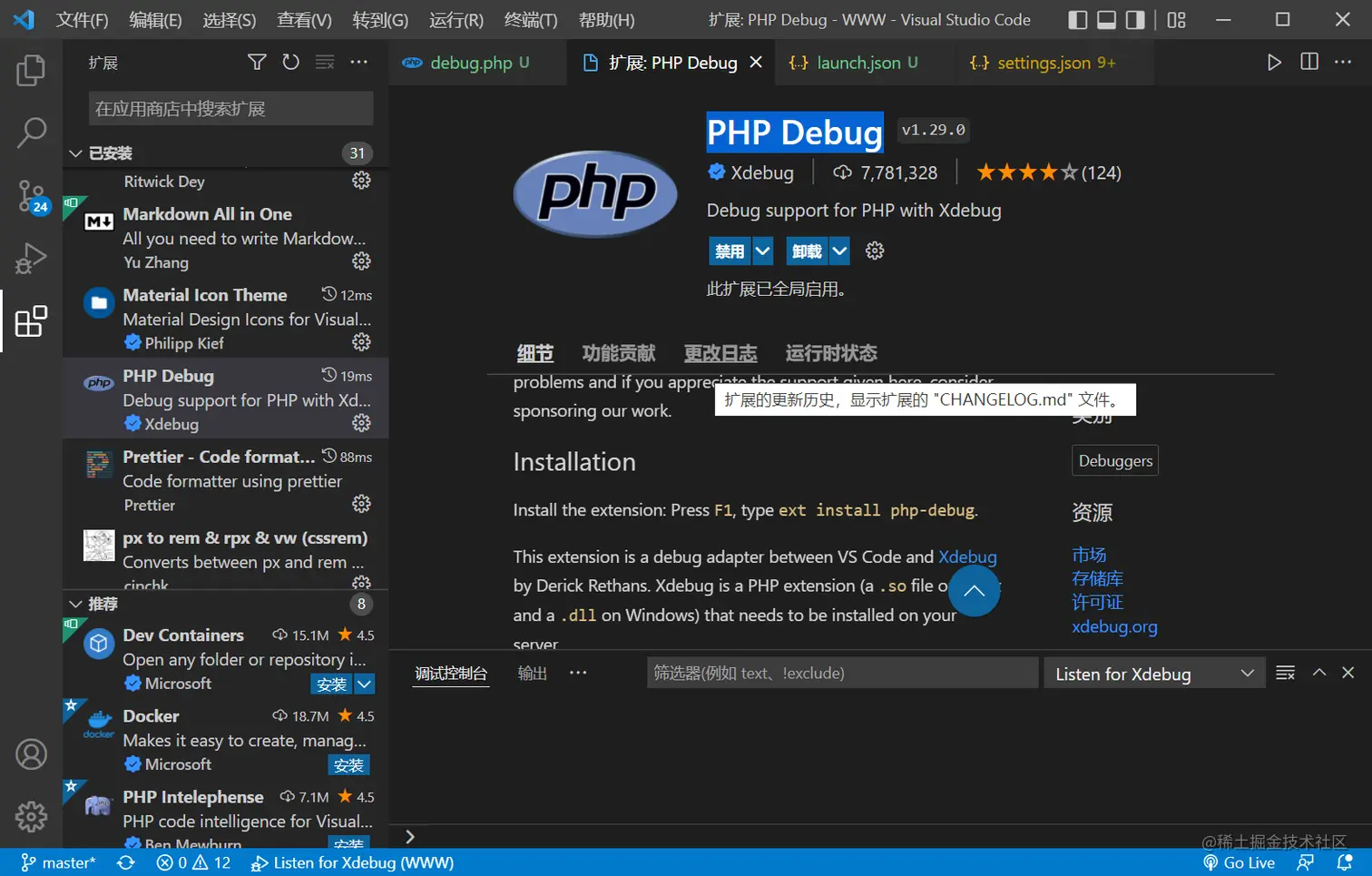Image resolution: width=1372 pixels, height=876 pixels.
Task: Open the Uninstall button dropdown arrow
Action: pyautogui.click(x=840, y=251)
